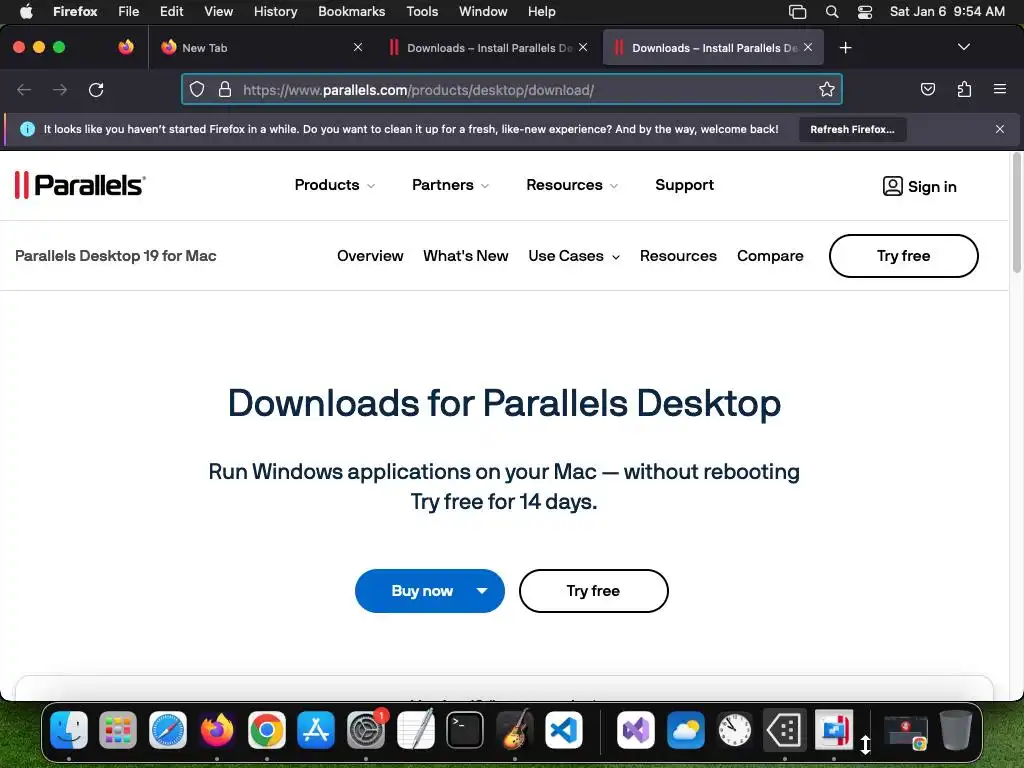Launch Safari from the Dock
The height and width of the screenshot is (768, 1024).
[168, 730]
